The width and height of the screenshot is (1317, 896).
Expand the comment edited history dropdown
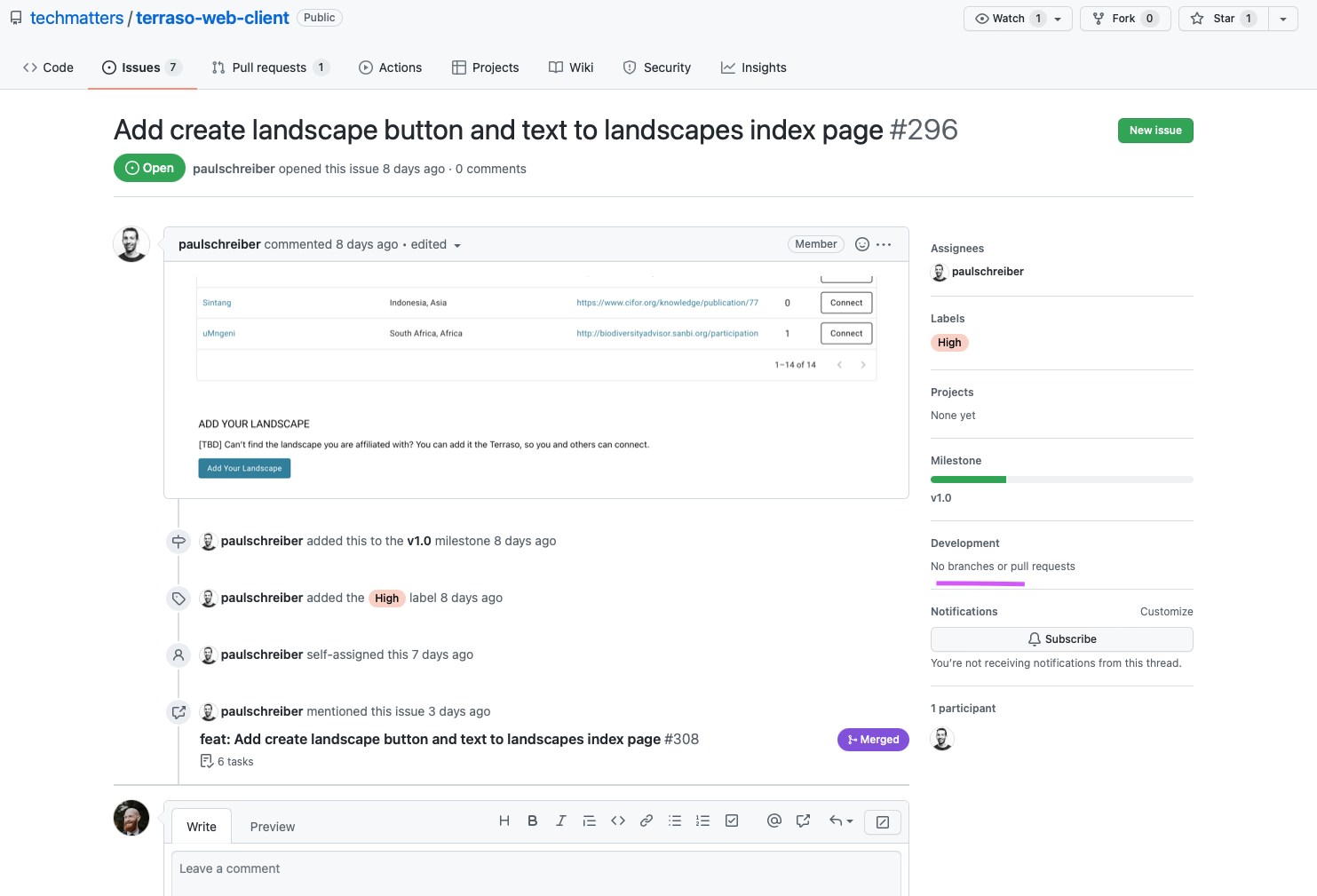pyautogui.click(x=457, y=245)
